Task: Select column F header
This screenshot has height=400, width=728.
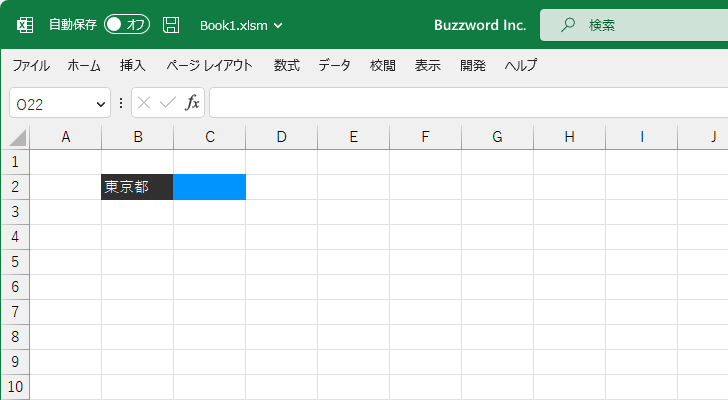Action: click(x=425, y=137)
